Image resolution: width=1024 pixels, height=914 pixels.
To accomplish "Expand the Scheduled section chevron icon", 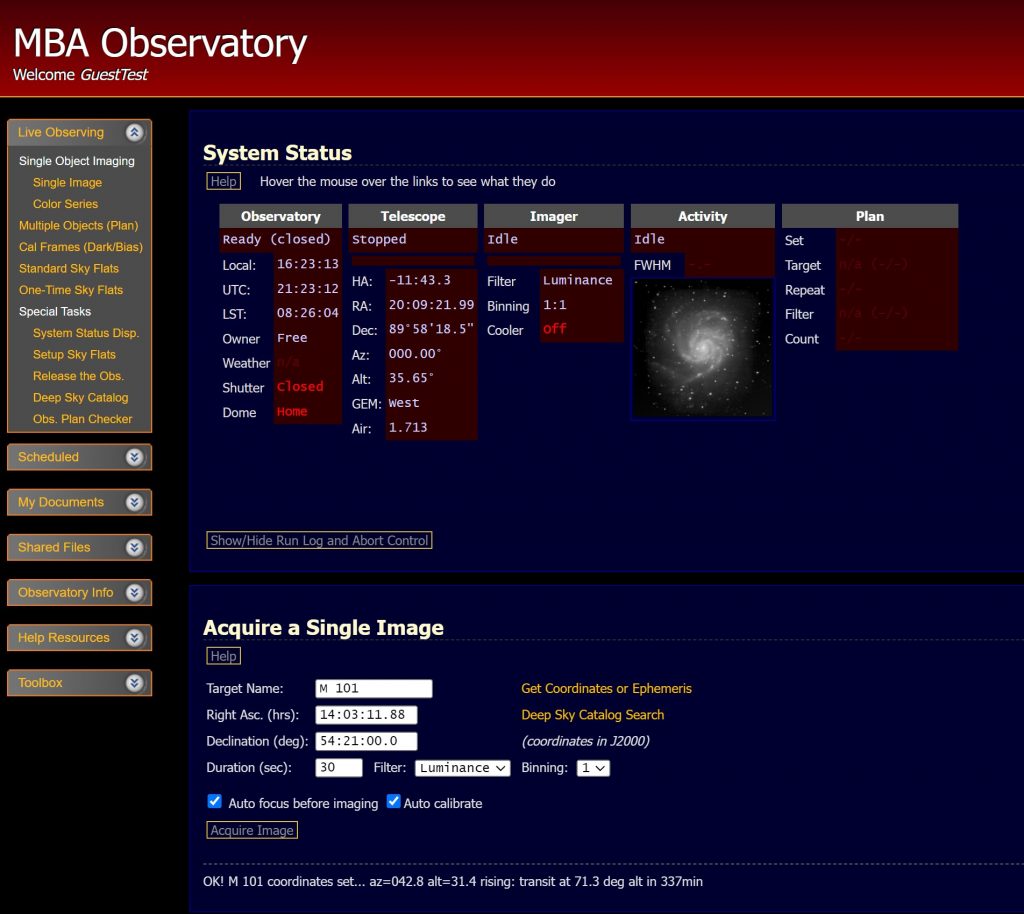I will (135, 457).
